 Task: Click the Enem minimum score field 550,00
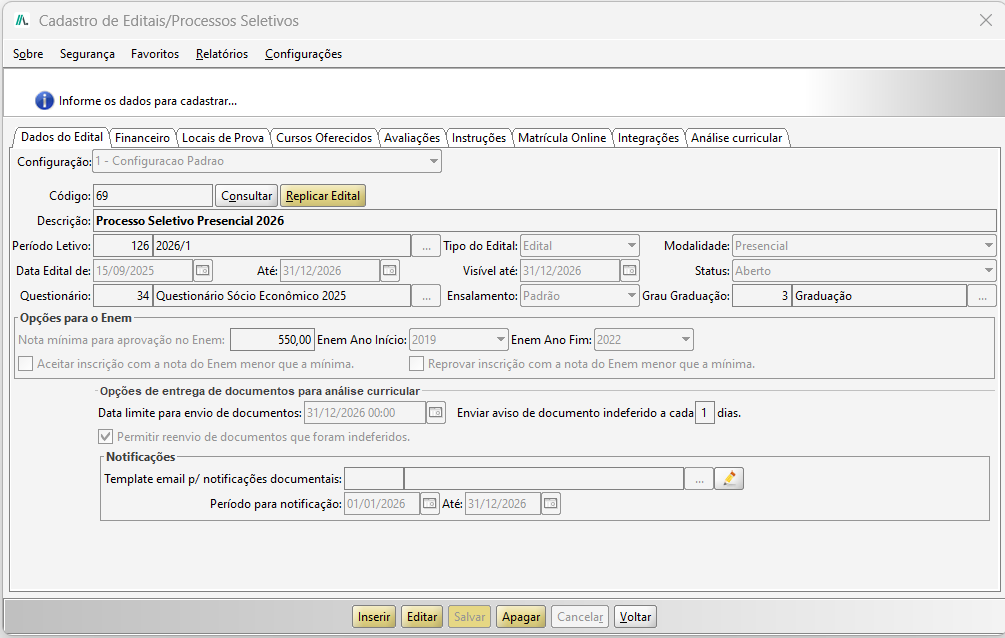click(272, 340)
